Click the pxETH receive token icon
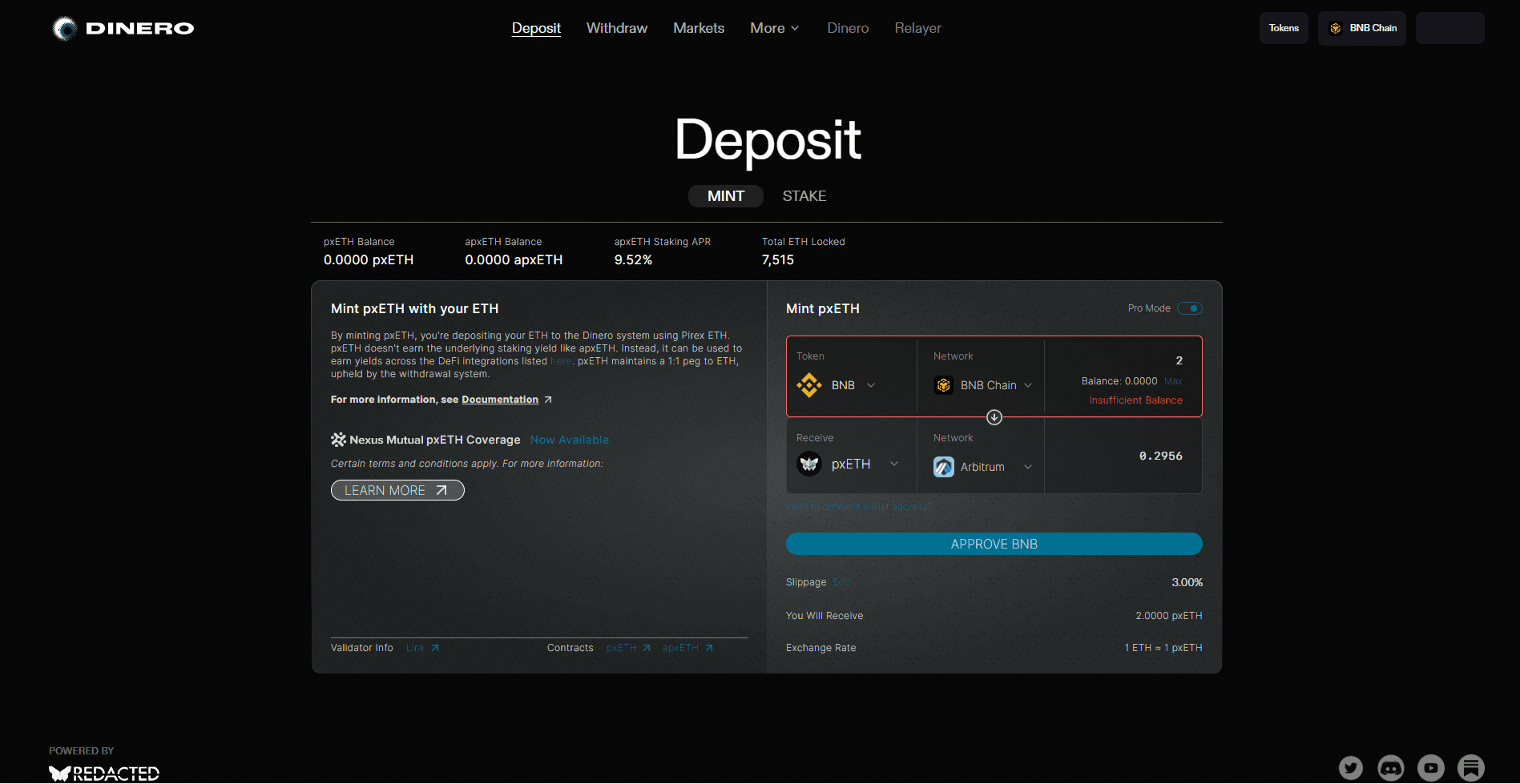Viewport: 1520px width, 784px height. tap(809, 464)
